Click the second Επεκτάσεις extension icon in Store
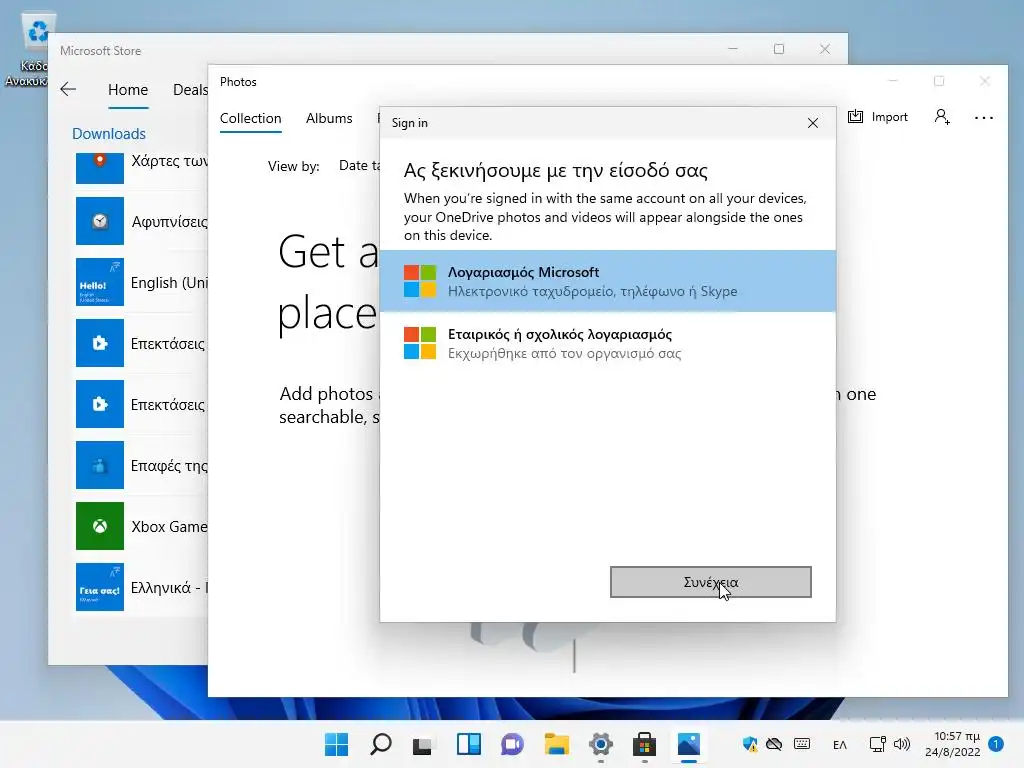Viewport: 1024px width, 768px height. 99,404
